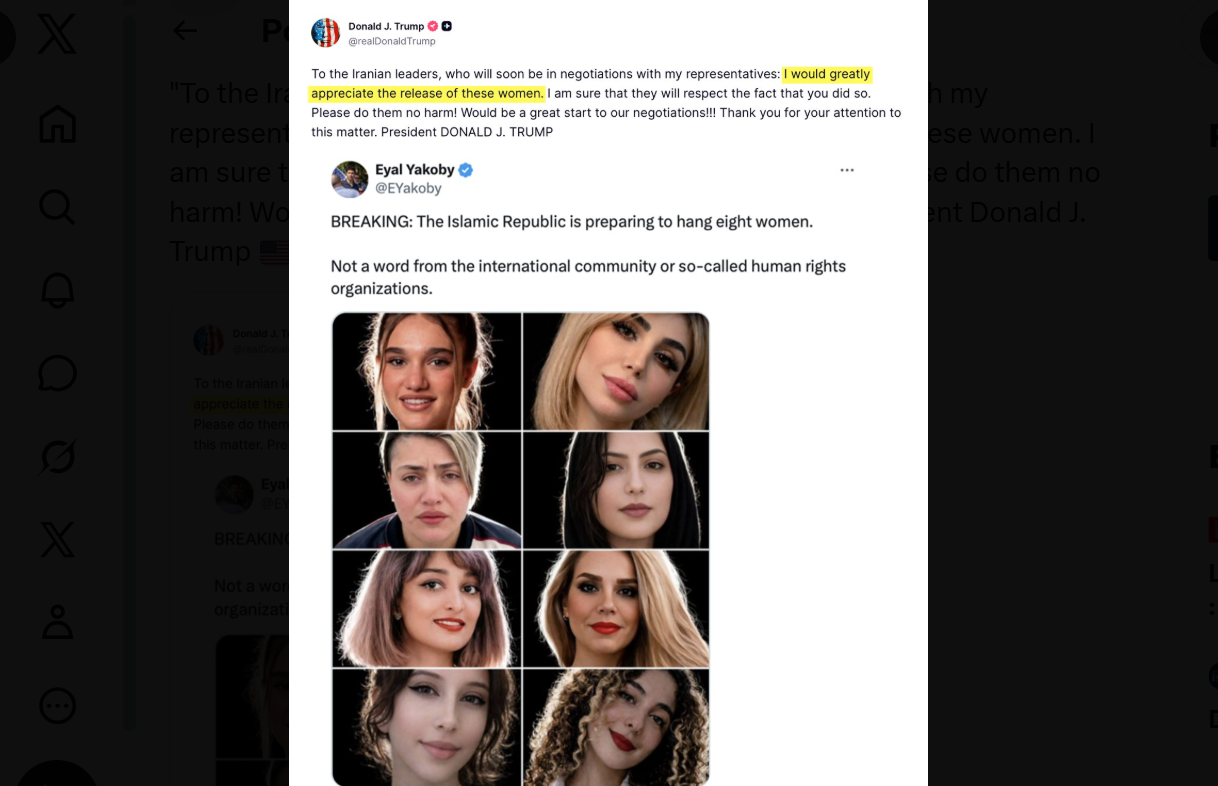Image resolution: width=1218 pixels, height=786 pixels.
Task: Click Trump's red verified badge
Action: [433, 26]
